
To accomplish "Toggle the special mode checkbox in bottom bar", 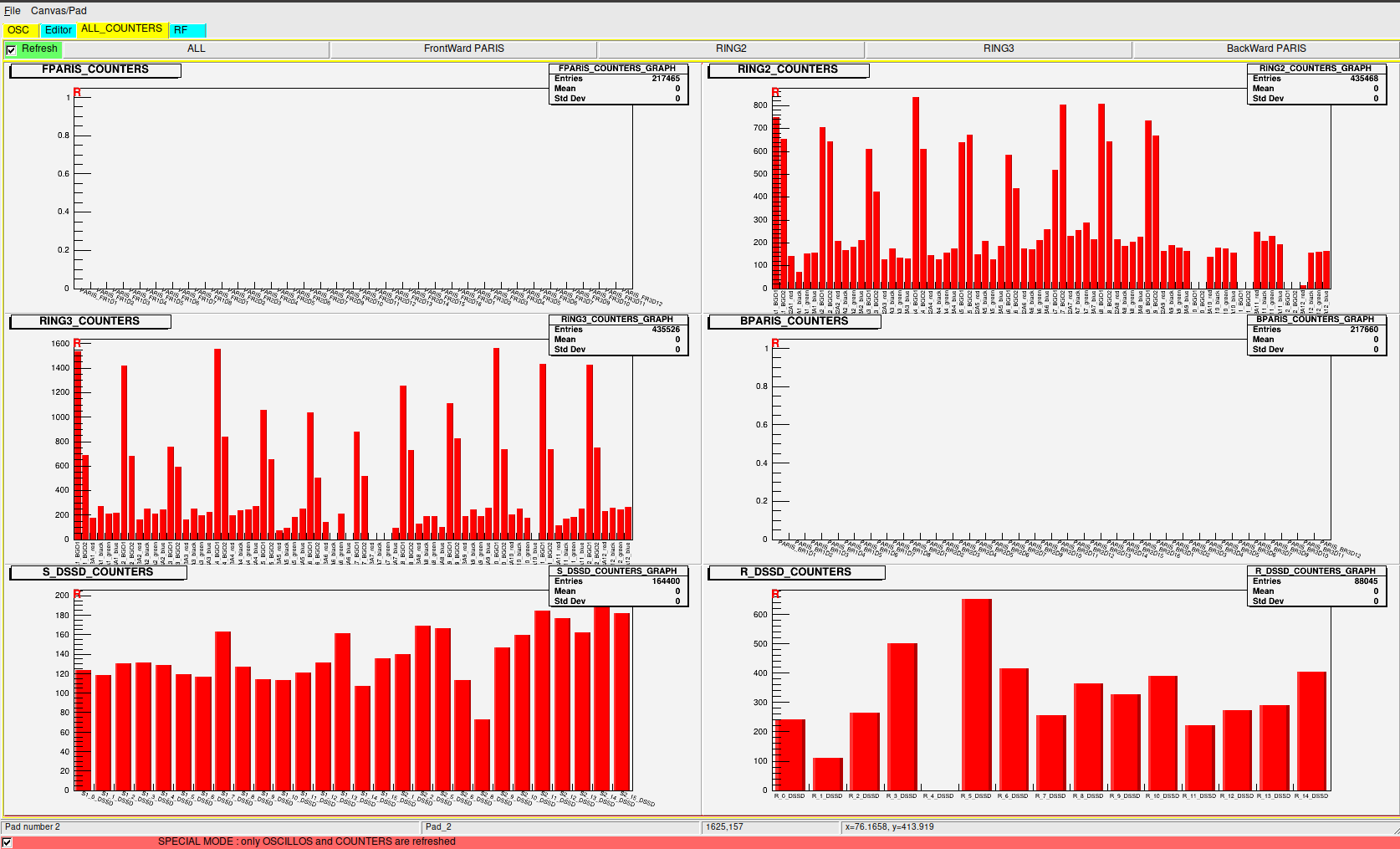I will click(8, 842).
